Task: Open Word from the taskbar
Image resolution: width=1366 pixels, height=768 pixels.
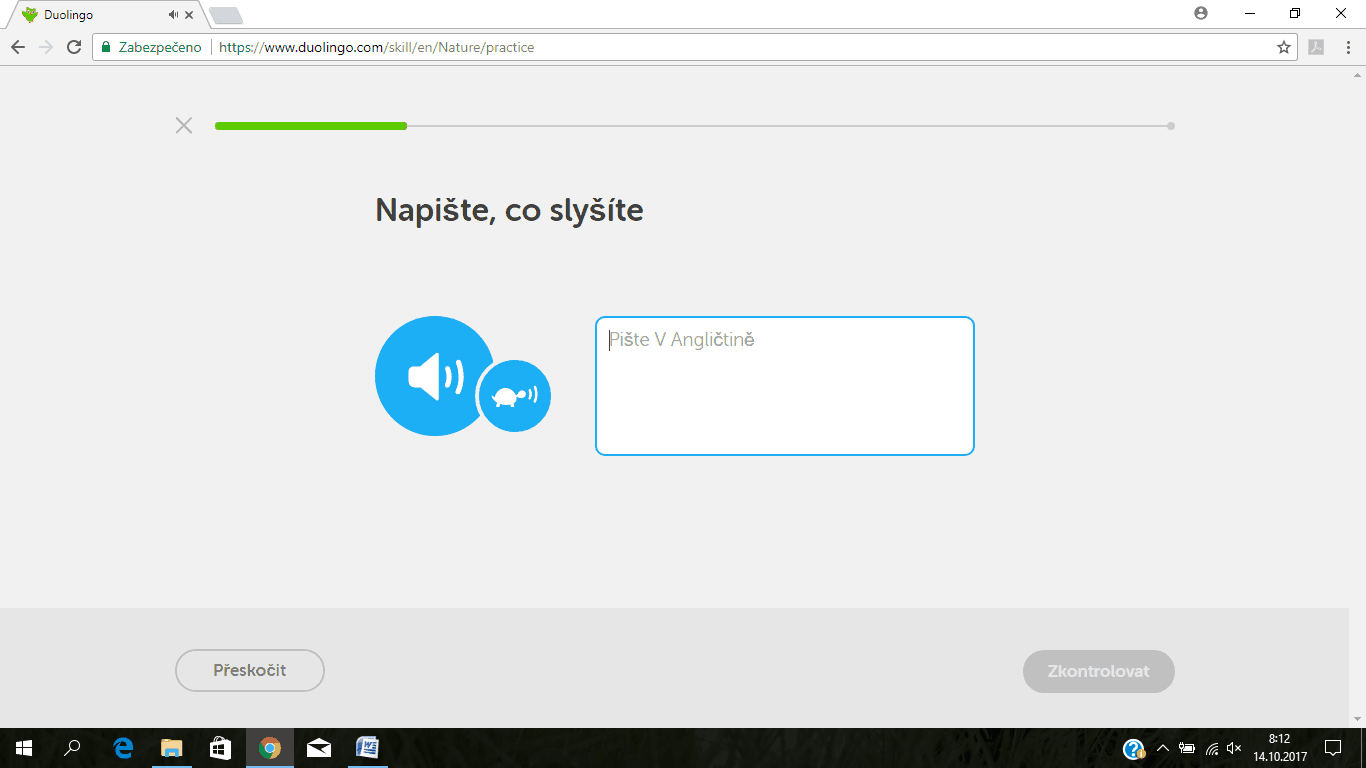Action: pos(367,748)
